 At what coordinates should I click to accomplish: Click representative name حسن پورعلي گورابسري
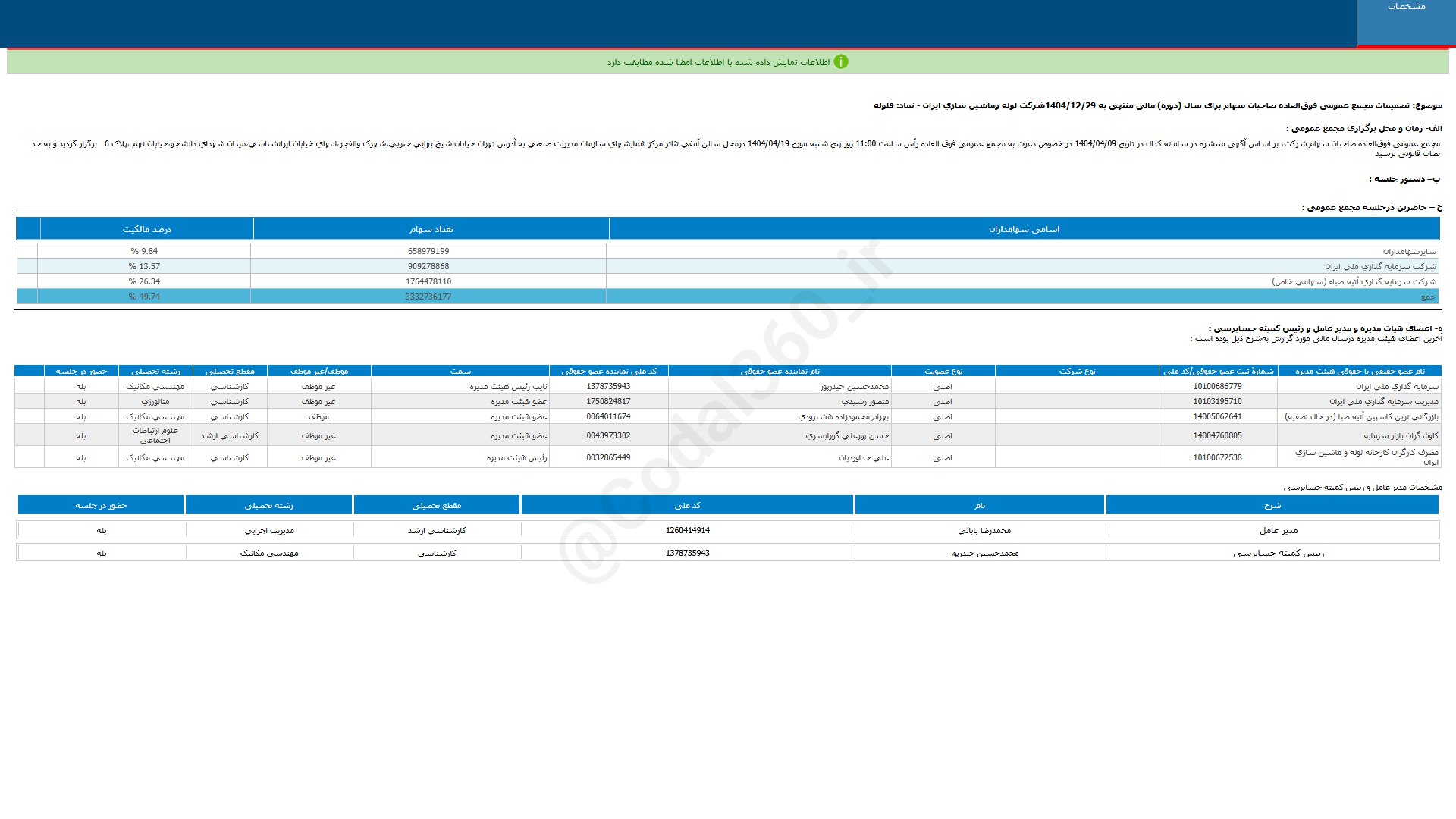click(847, 435)
